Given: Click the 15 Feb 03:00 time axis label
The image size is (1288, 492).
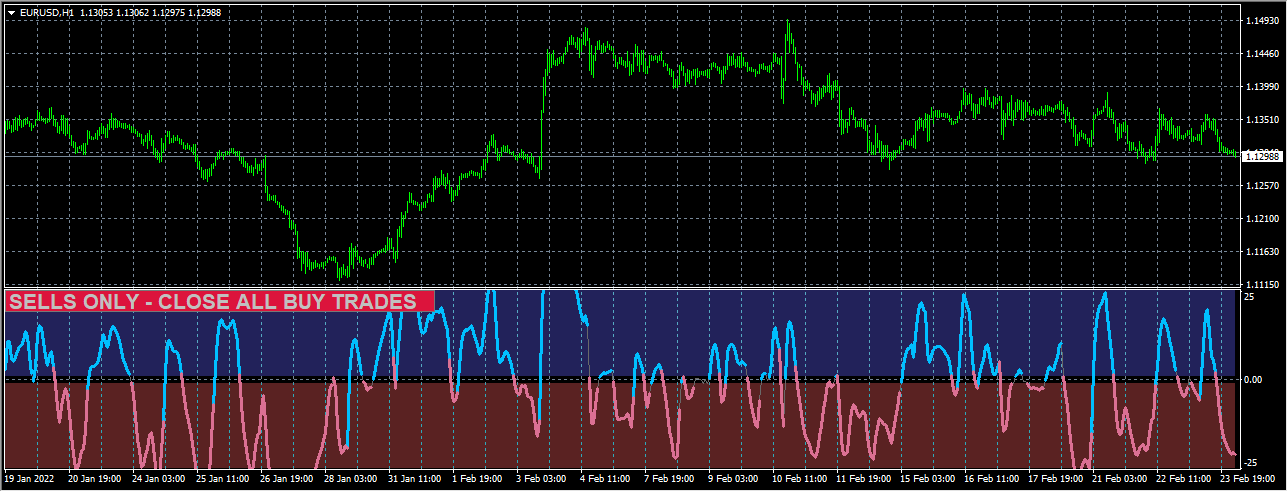Looking at the screenshot, I should click(x=926, y=478).
